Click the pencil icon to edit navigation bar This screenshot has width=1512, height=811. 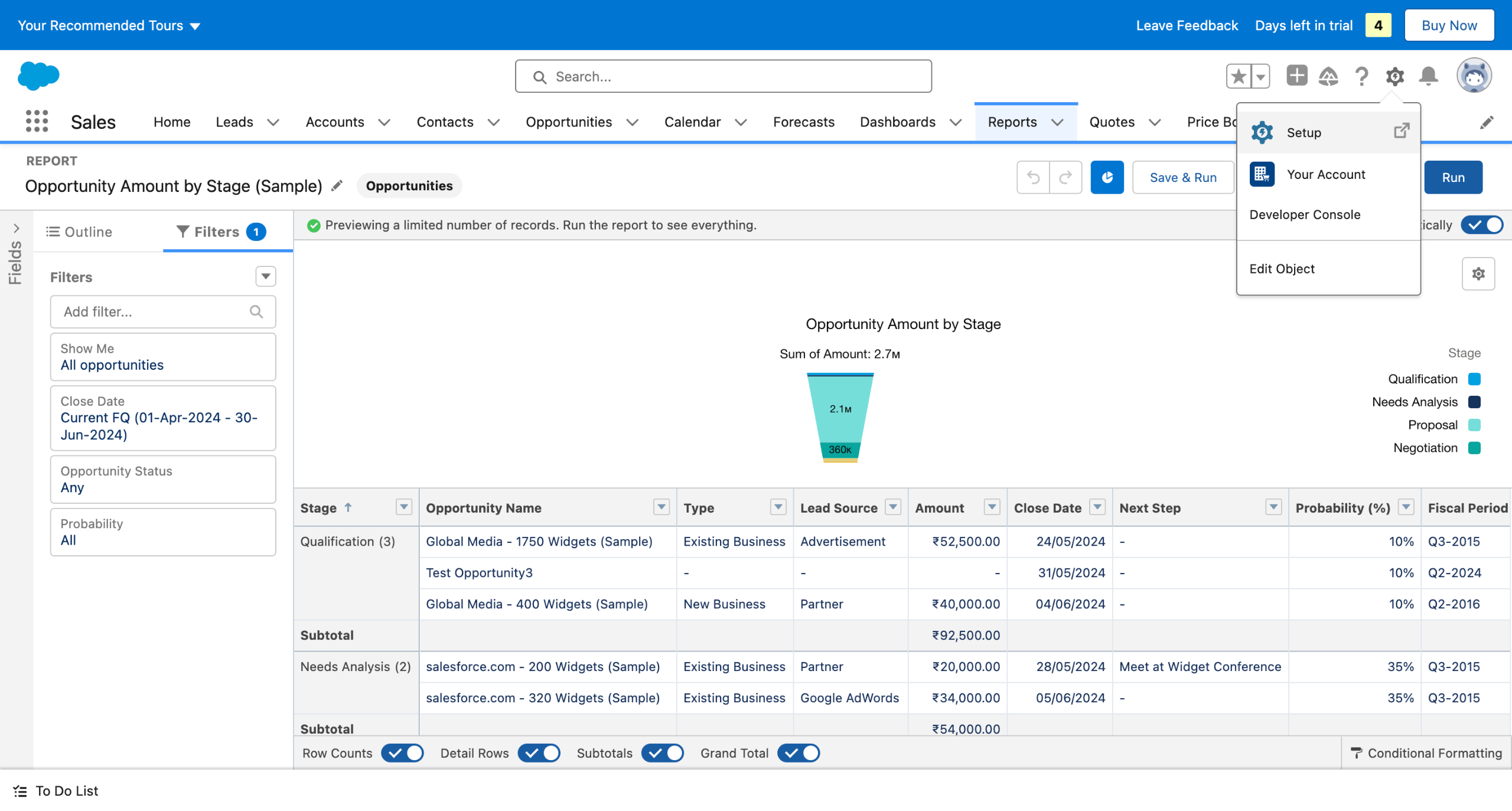1487,122
